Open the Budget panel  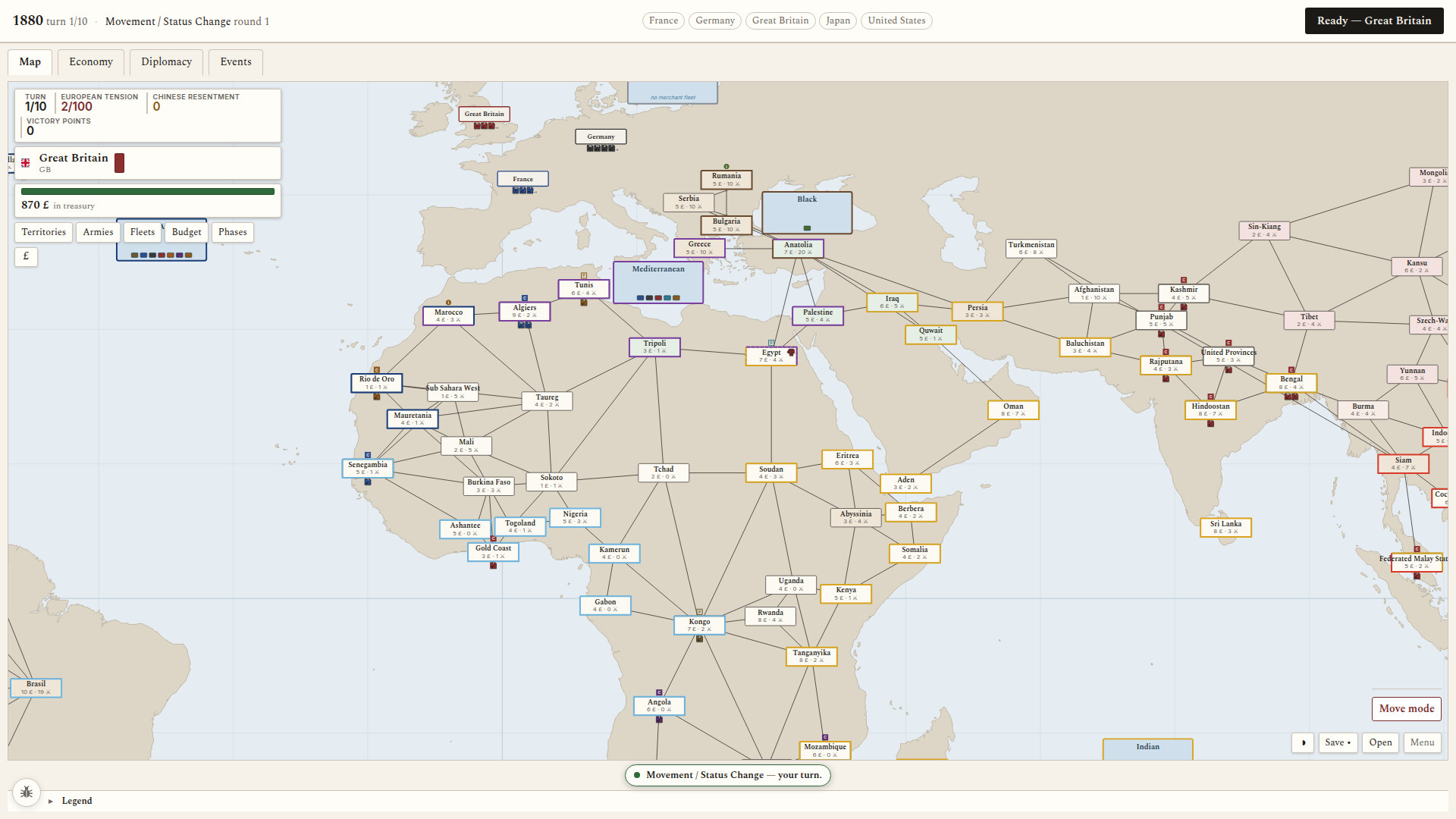coord(187,232)
